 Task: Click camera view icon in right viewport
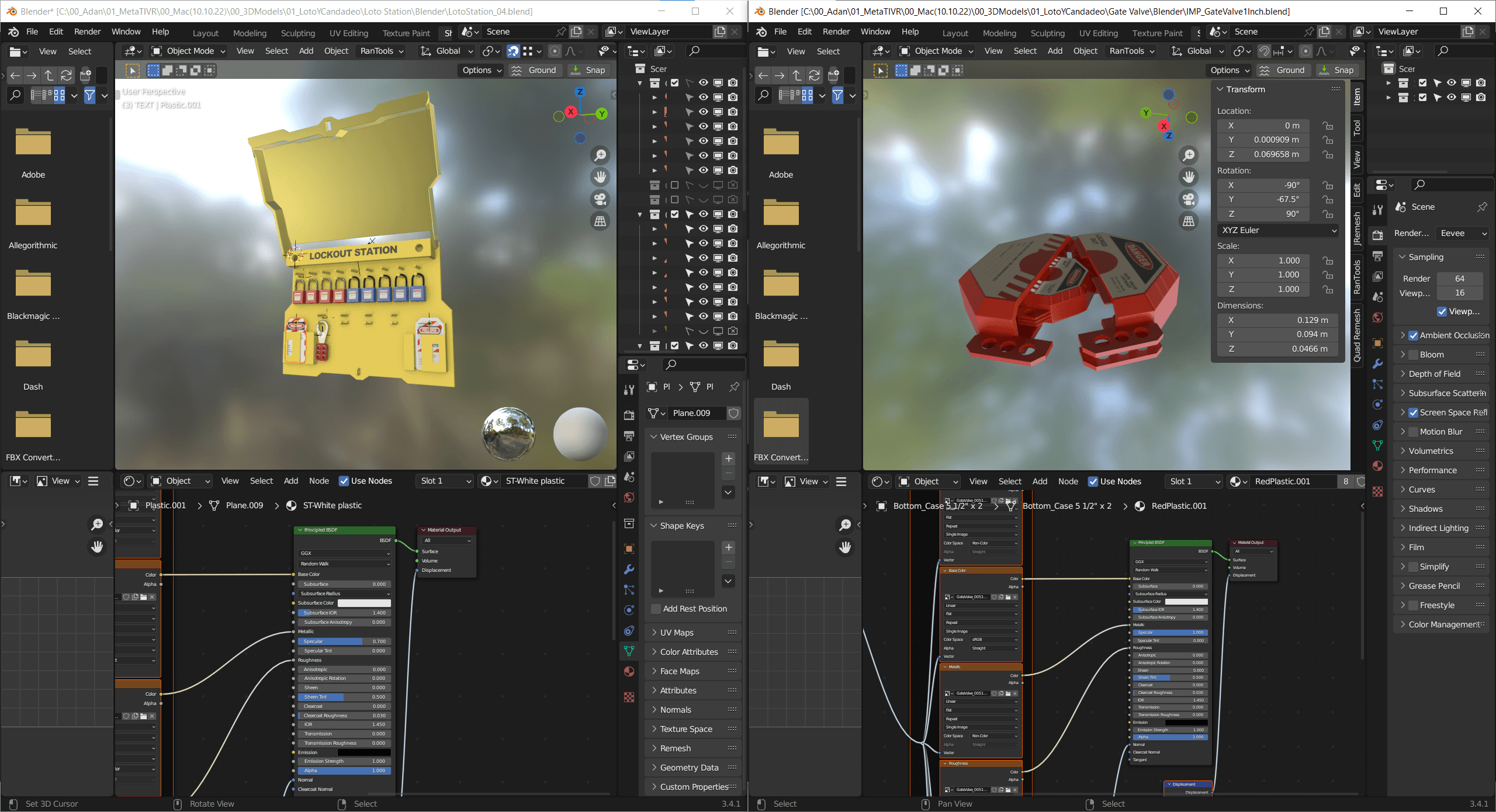click(x=1189, y=199)
